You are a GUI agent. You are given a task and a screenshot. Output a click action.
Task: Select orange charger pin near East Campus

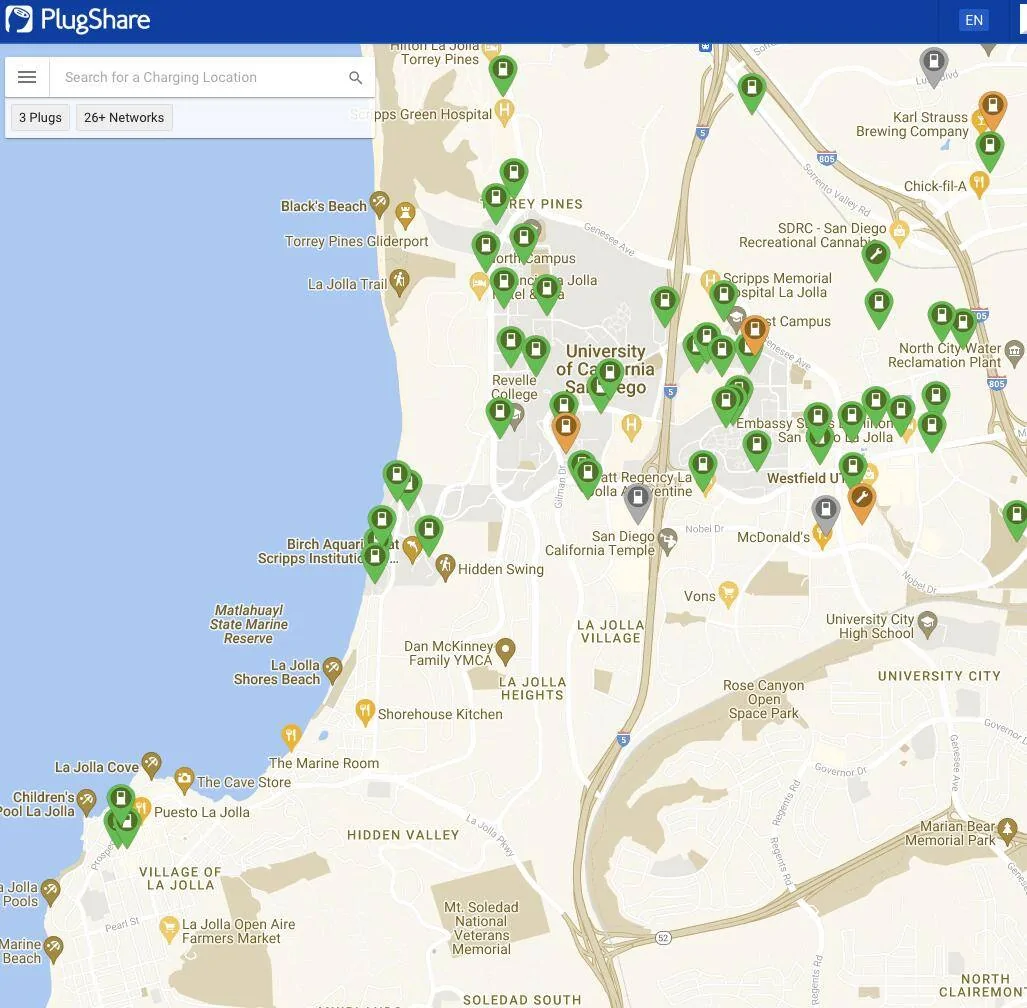pyautogui.click(x=755, y=332)
